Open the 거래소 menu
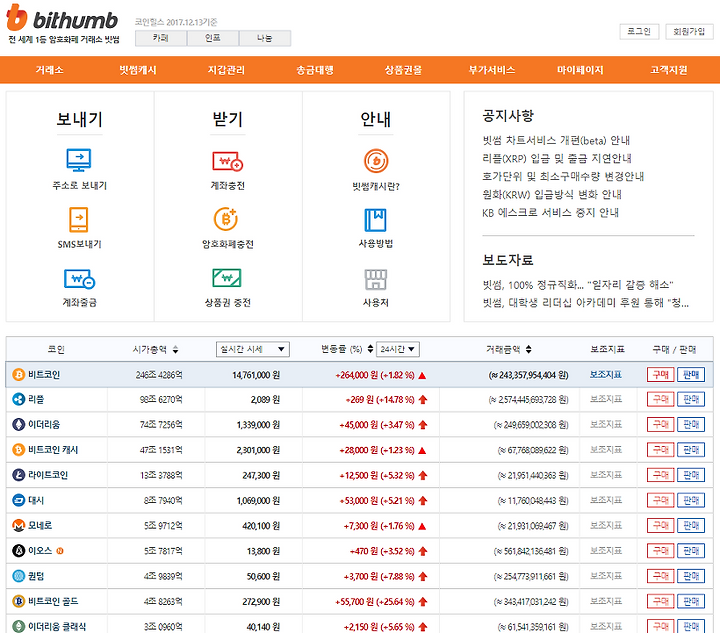This screenshot has width=720, height=633. [x=50, y=70]
